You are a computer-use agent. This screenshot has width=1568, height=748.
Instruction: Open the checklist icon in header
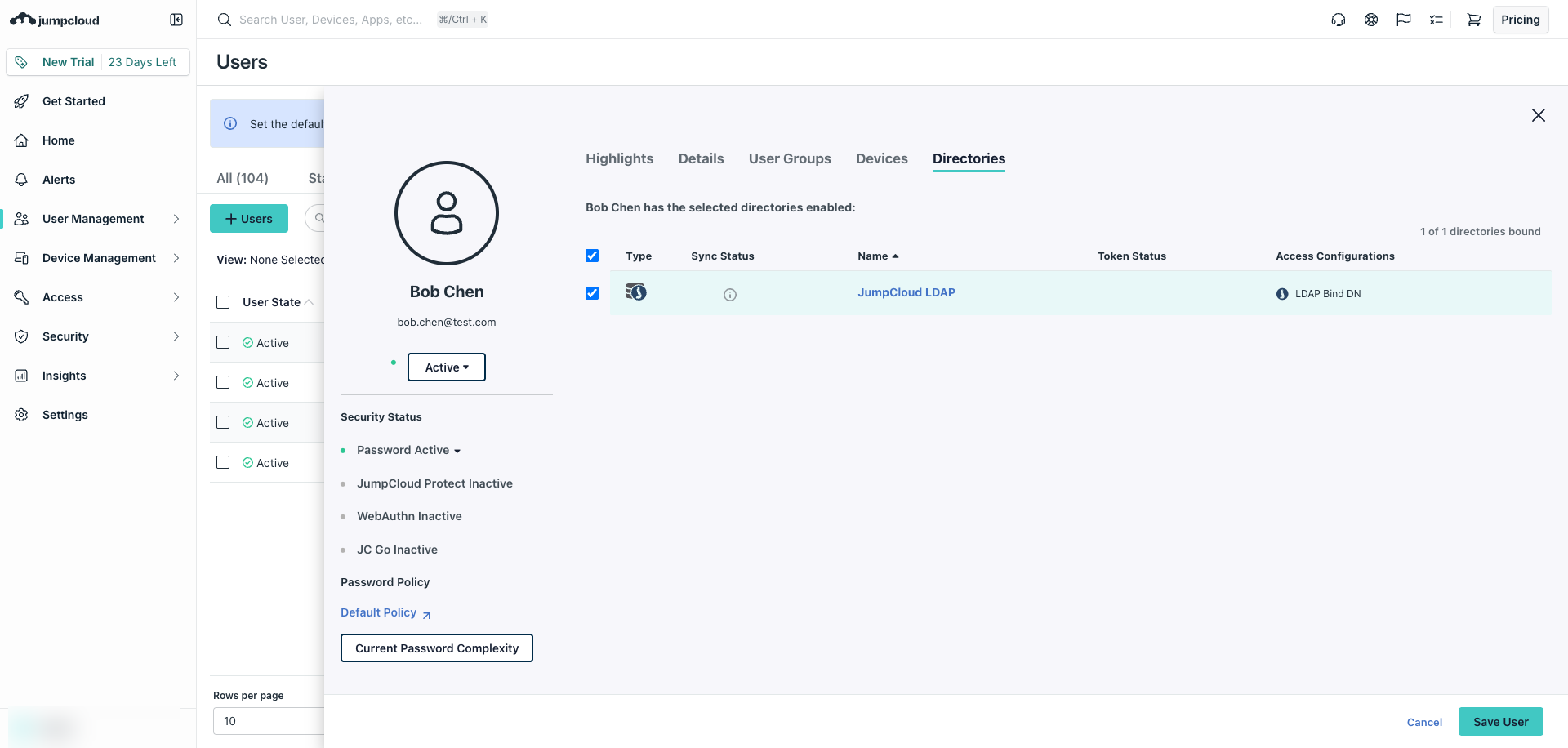pos(1436,20)
